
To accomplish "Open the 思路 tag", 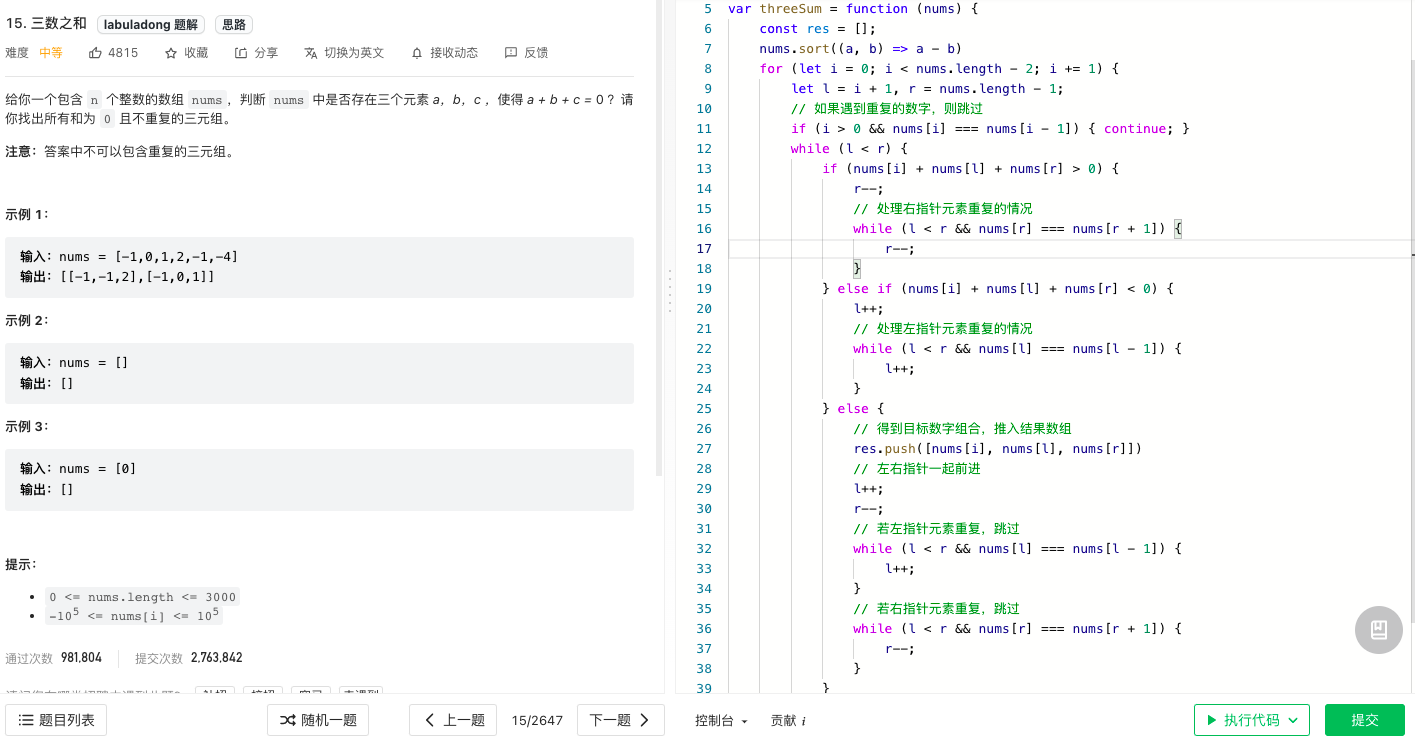I will pos(233,24).
